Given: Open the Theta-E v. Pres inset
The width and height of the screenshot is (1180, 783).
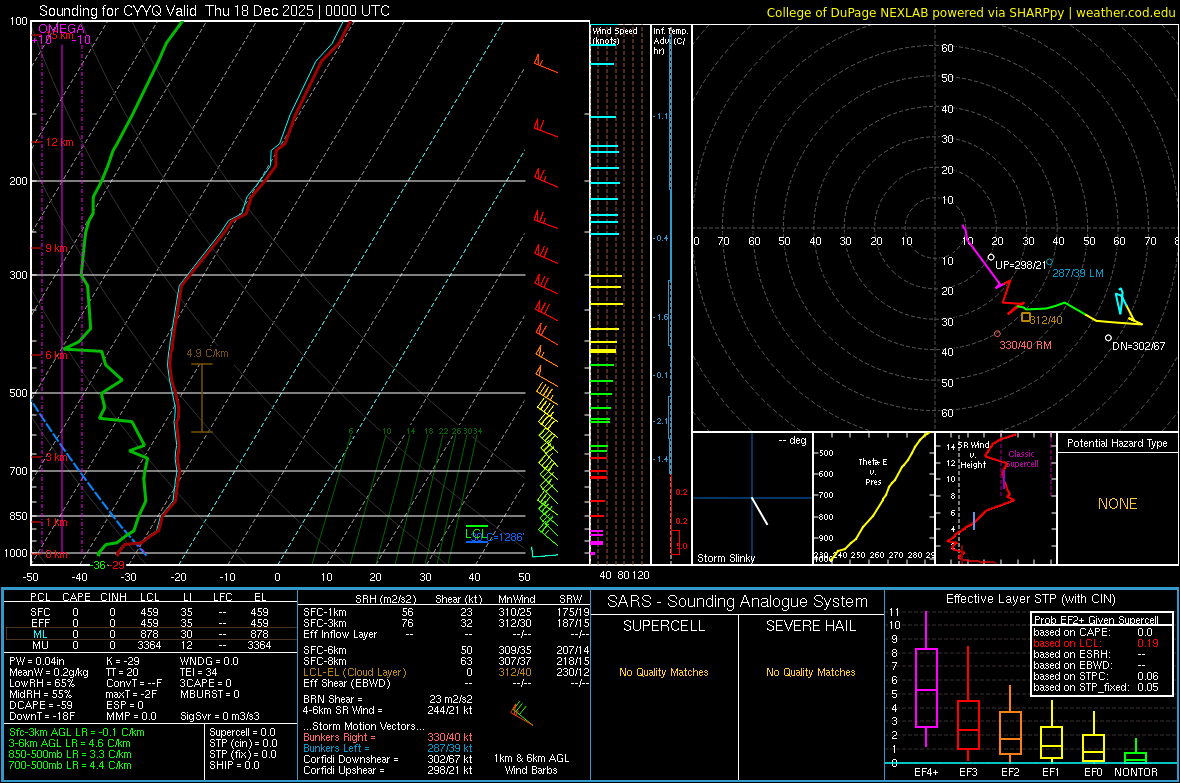Looking at the screenshot, I should 873,498.
